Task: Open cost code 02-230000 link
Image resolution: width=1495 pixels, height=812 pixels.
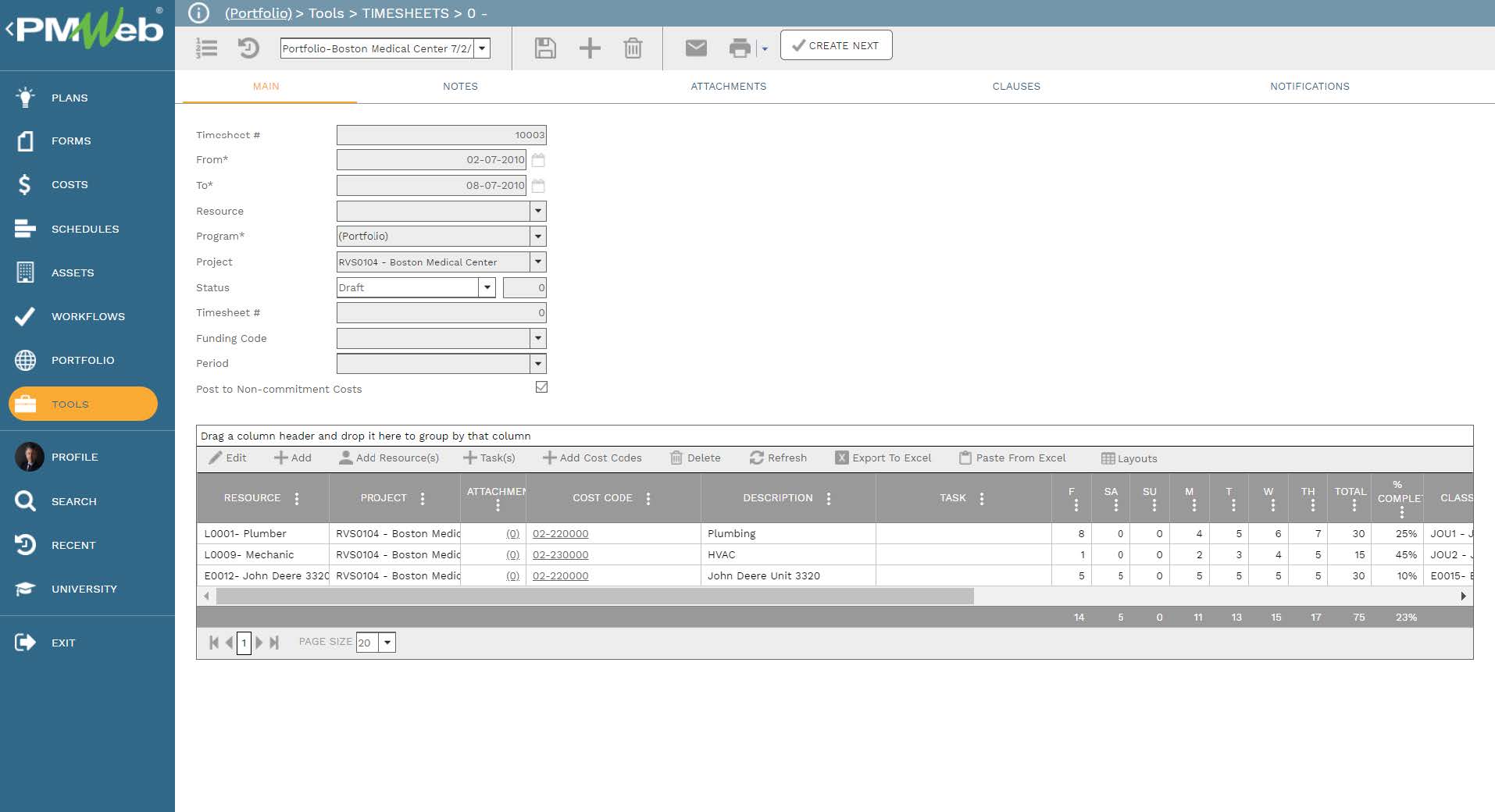Action: (560, 555)
